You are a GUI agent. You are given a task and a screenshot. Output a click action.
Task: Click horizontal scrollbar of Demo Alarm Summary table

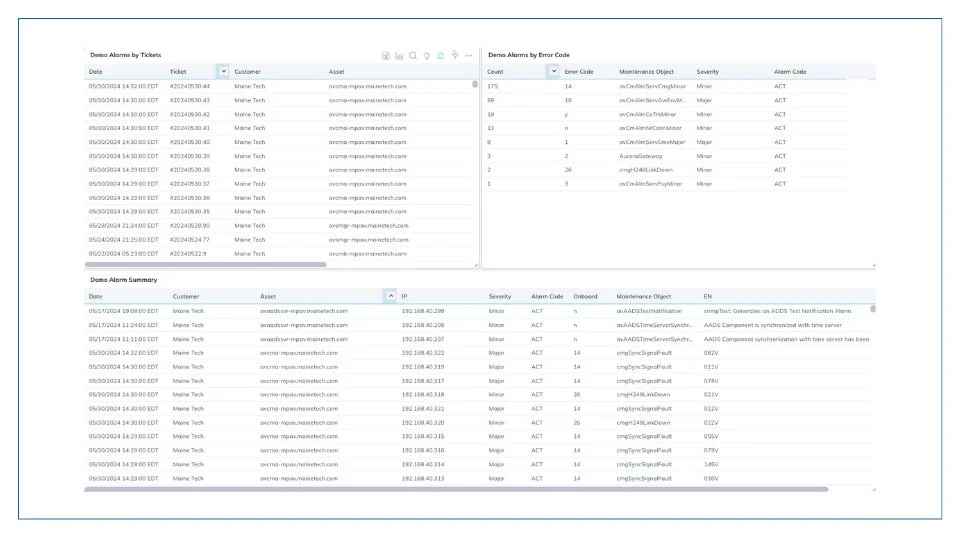(x=456, y=489)
